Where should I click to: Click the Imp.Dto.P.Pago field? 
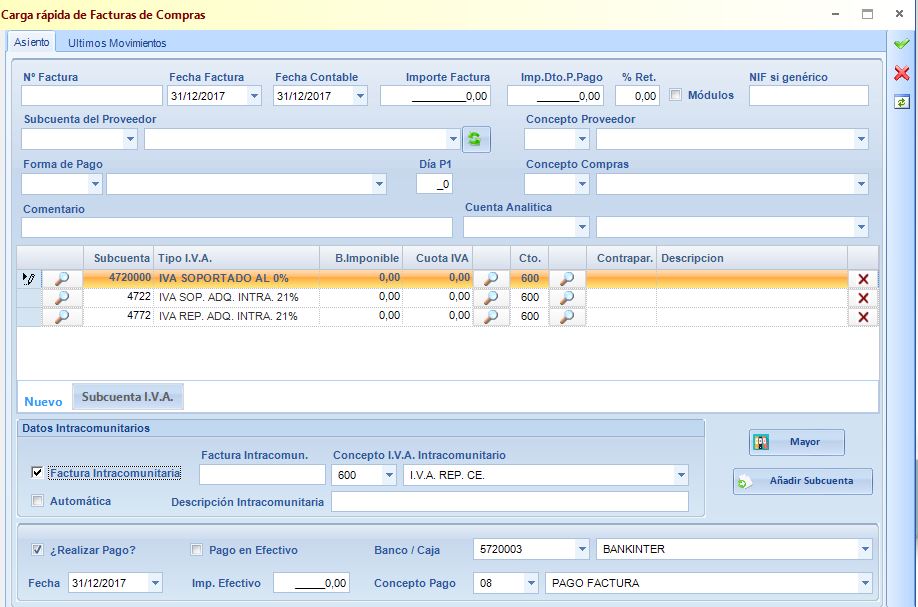(554, 96)
